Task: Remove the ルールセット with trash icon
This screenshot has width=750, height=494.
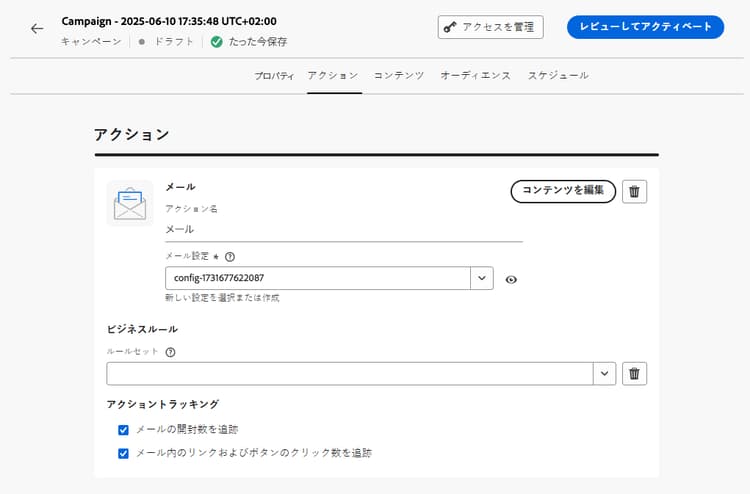Action: point(634,373)
